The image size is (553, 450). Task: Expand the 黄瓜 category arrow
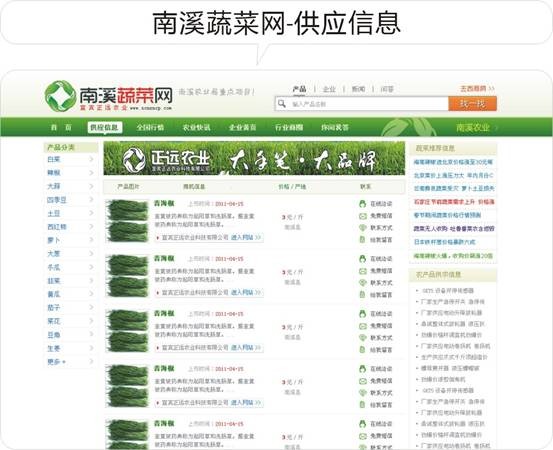click(x=91, y=294)
